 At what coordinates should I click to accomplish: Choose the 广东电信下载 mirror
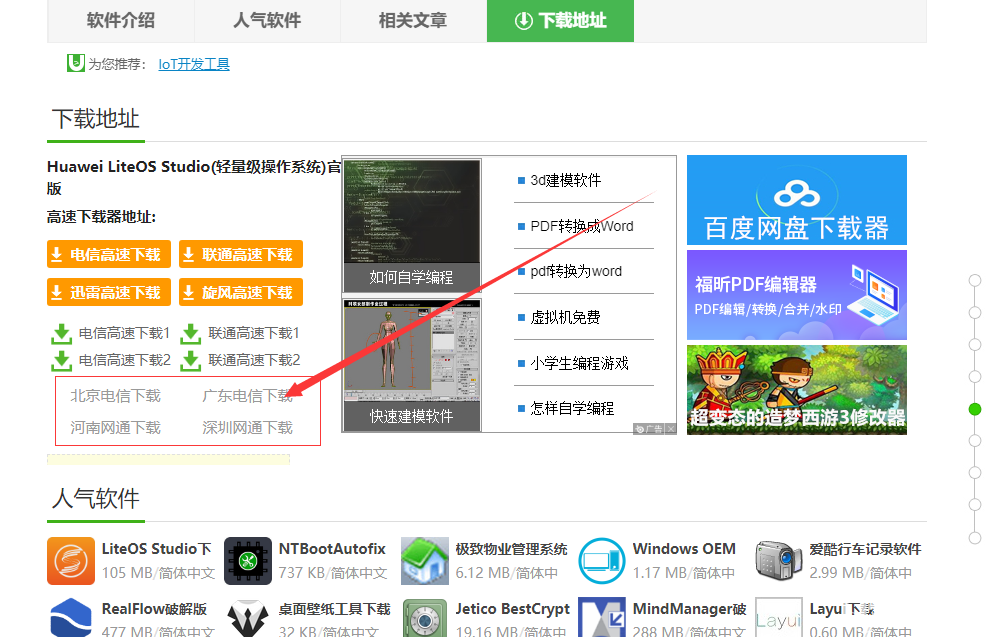coord(247,396)
